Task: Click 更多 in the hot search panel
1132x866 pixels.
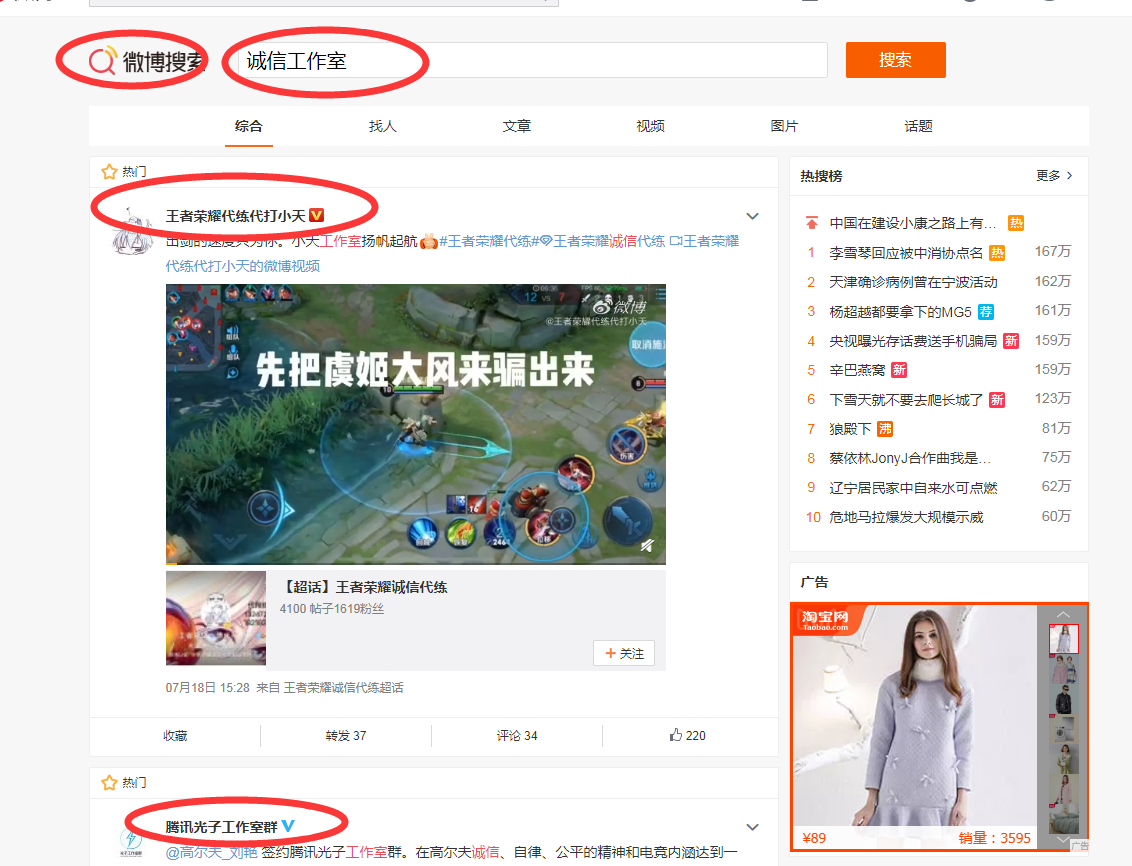Action: pyautogui.click(x=1054, y=175)
